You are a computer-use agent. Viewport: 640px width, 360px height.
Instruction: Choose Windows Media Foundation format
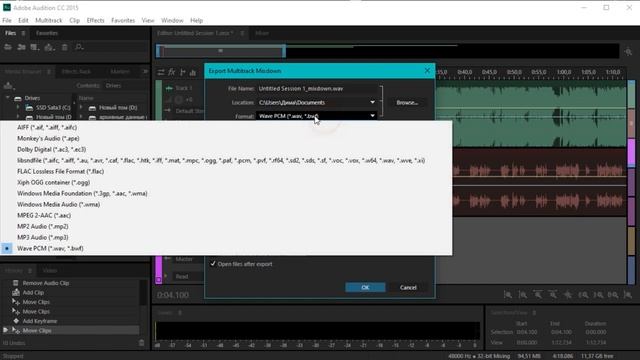pyautogui.click(x=82, y=193)
